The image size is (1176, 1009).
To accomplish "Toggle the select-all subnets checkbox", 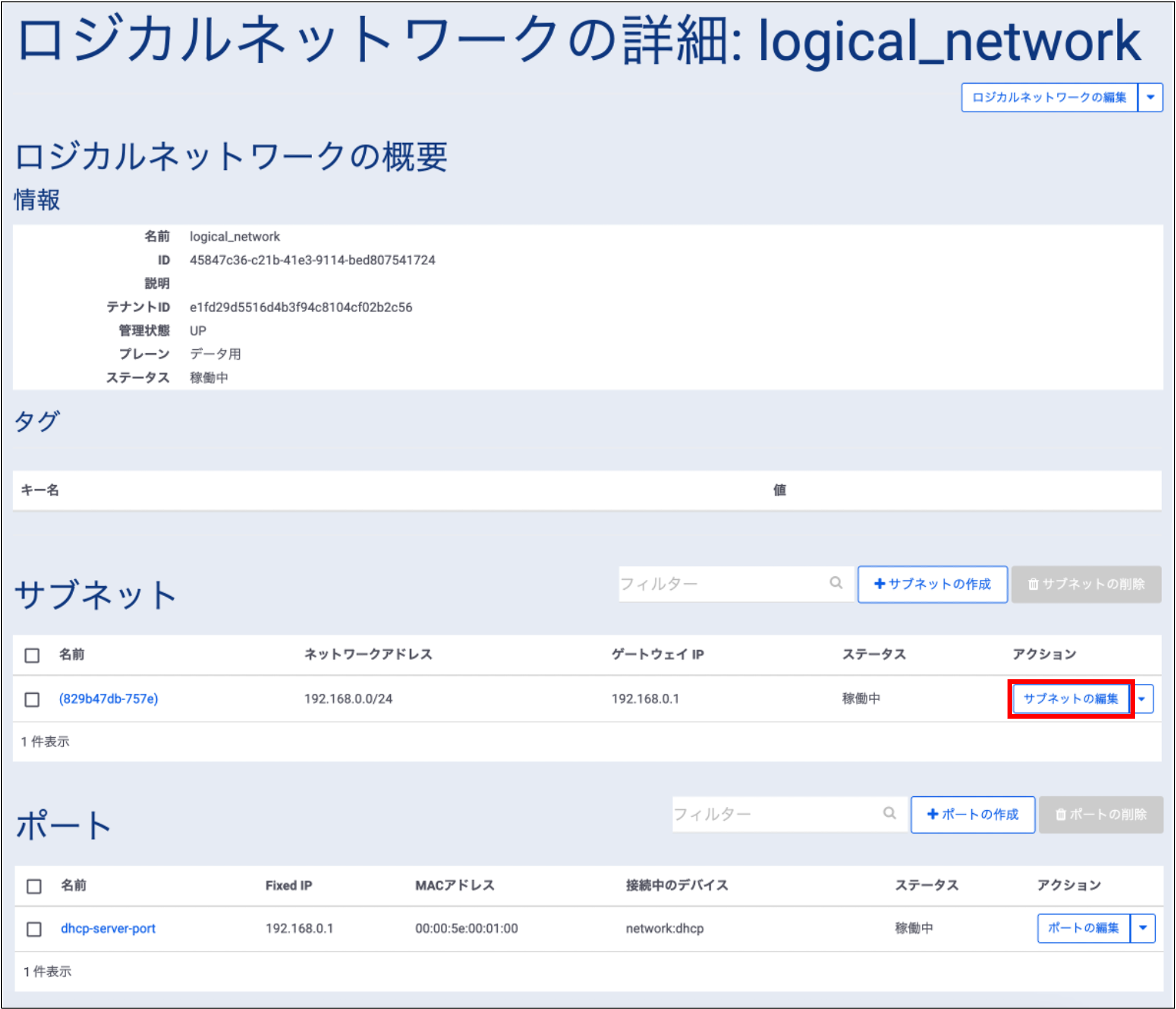I will click(x=32, y=656).
